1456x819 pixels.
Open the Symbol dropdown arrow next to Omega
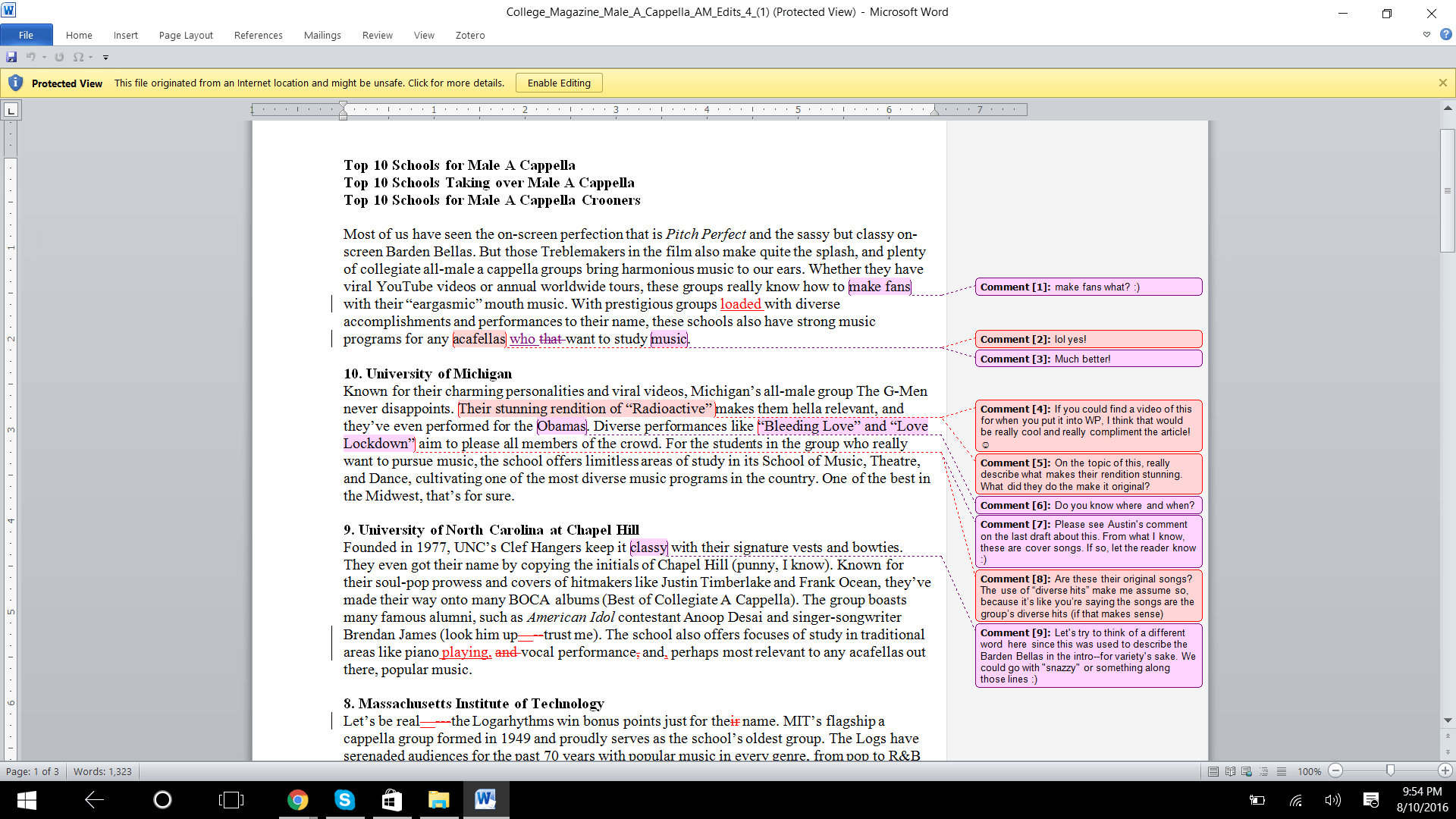coord(91,58)
